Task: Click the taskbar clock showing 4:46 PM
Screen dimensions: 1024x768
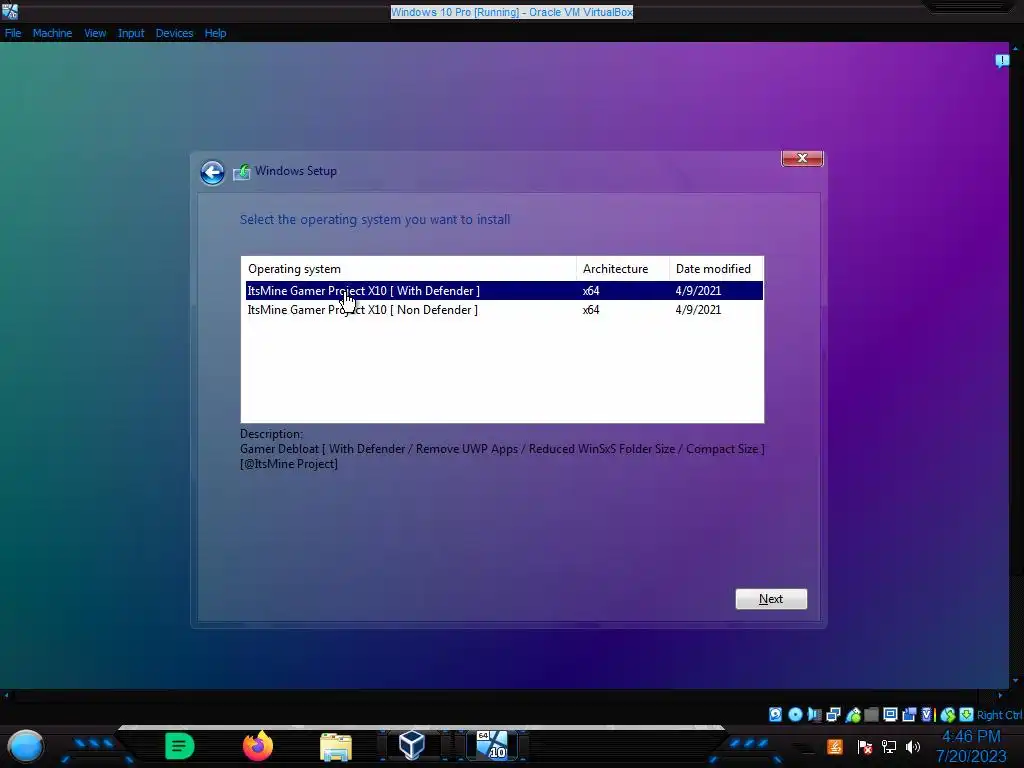Action: pyautogui.click(x=971, y=746)
